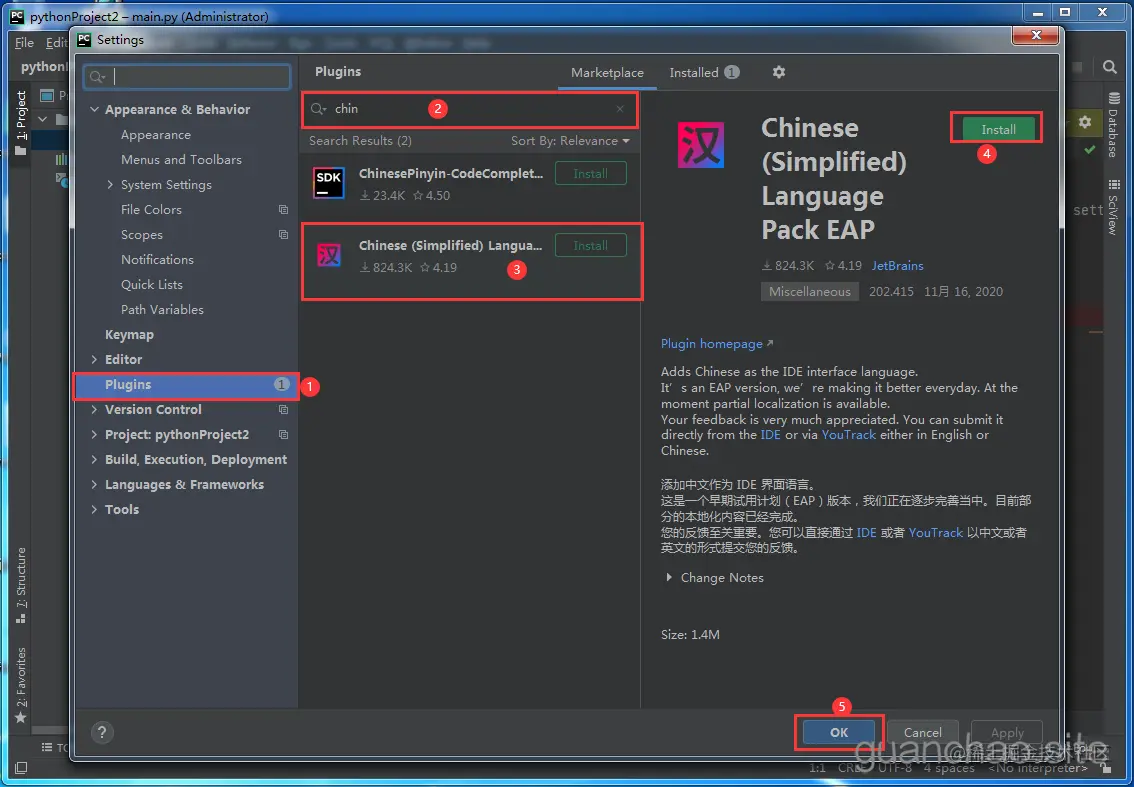Select the Appearance settings page
The width and height of the screenshot is (1134, 787).
(x=155, y=135)
